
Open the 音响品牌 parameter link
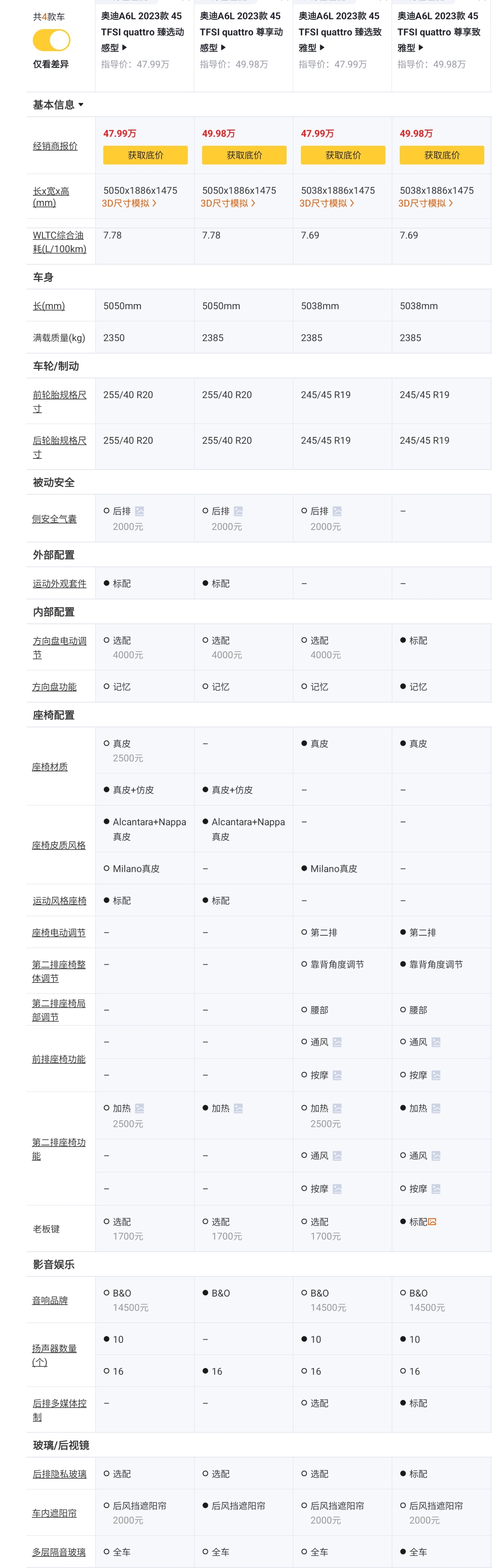tap(50, 1301)
